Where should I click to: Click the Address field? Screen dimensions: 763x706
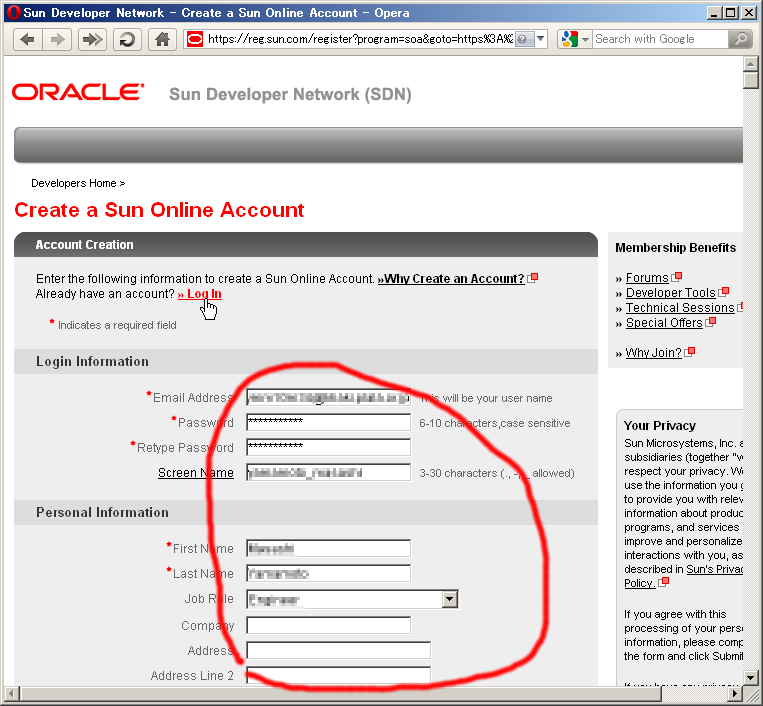[338, 651]
